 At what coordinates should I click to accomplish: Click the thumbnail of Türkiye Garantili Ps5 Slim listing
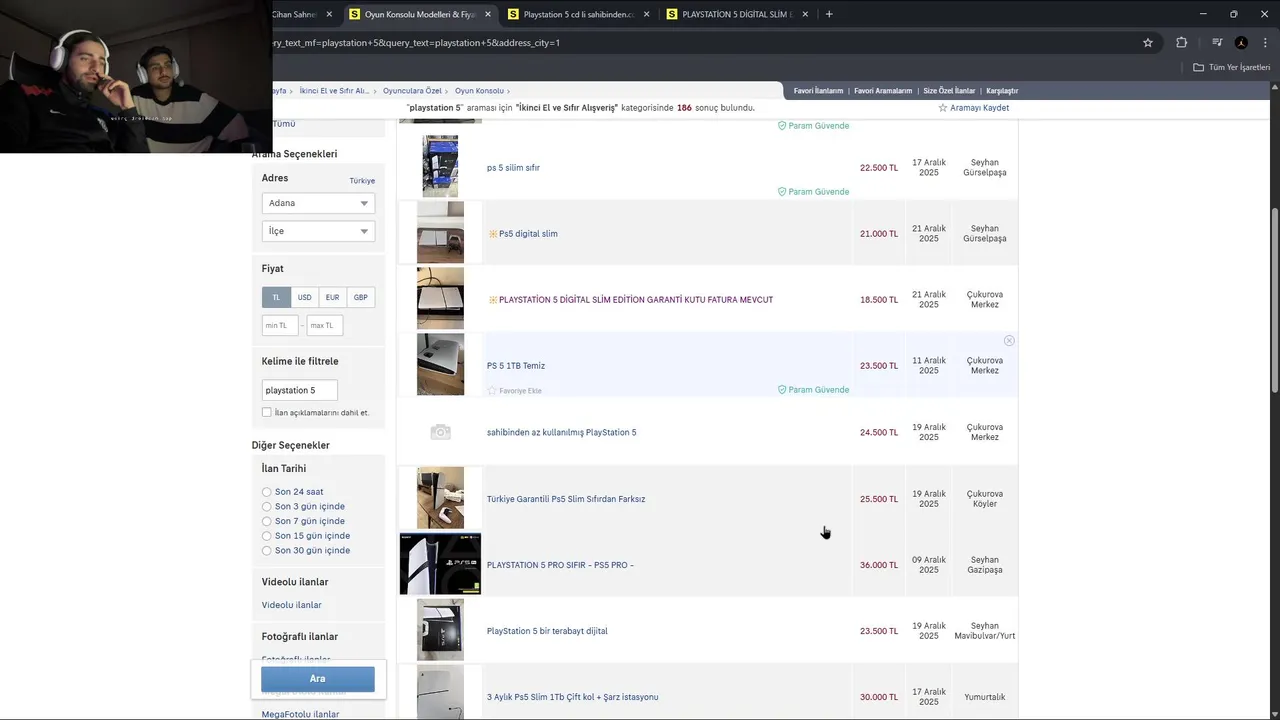[x=440, y=498]
